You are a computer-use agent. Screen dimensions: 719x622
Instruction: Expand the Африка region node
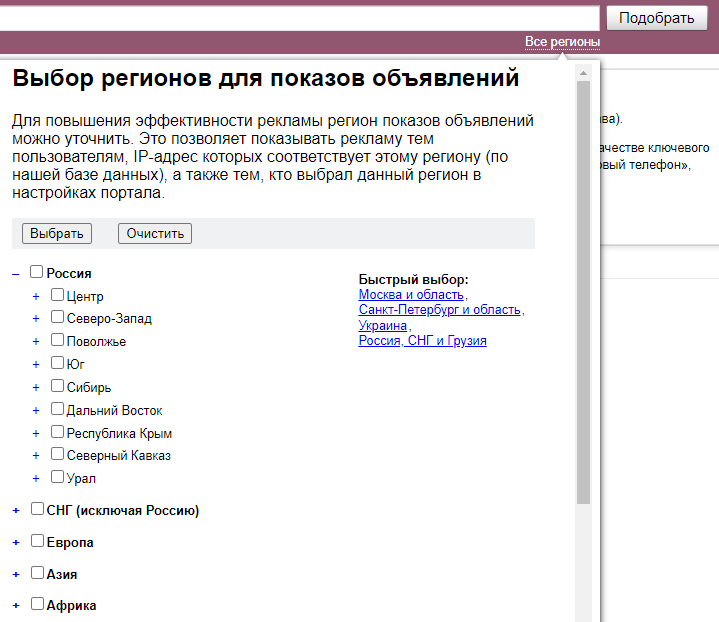tap(16, 606)
